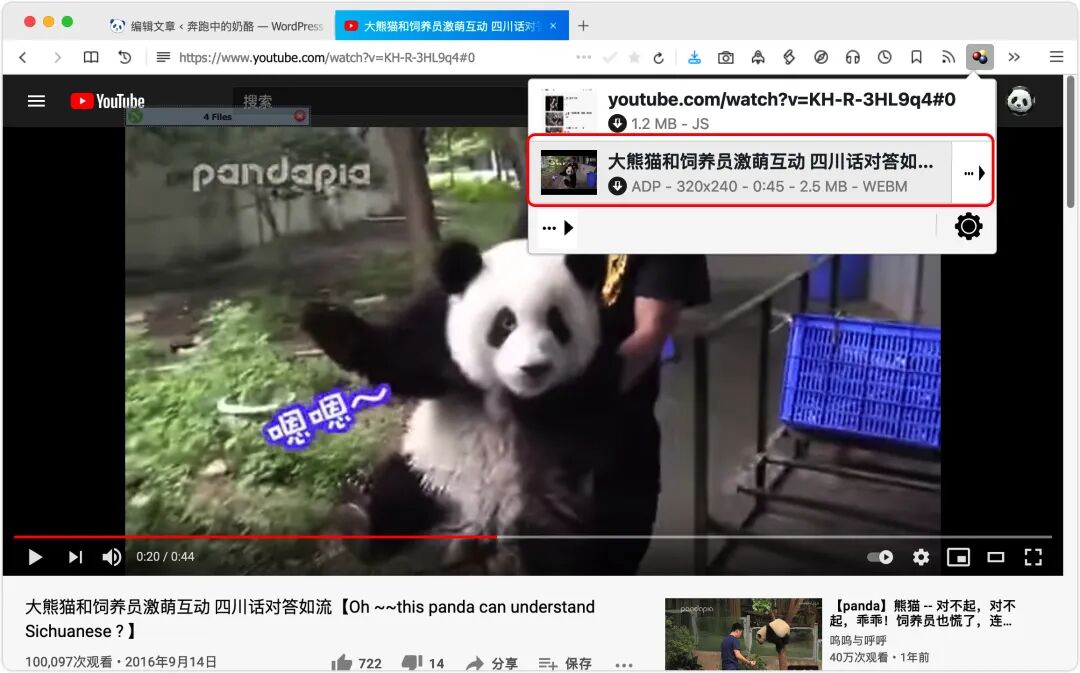Open more actions dots beside 保存
The width and height of the screenshot is (1080, 673).
coord(624,665)
